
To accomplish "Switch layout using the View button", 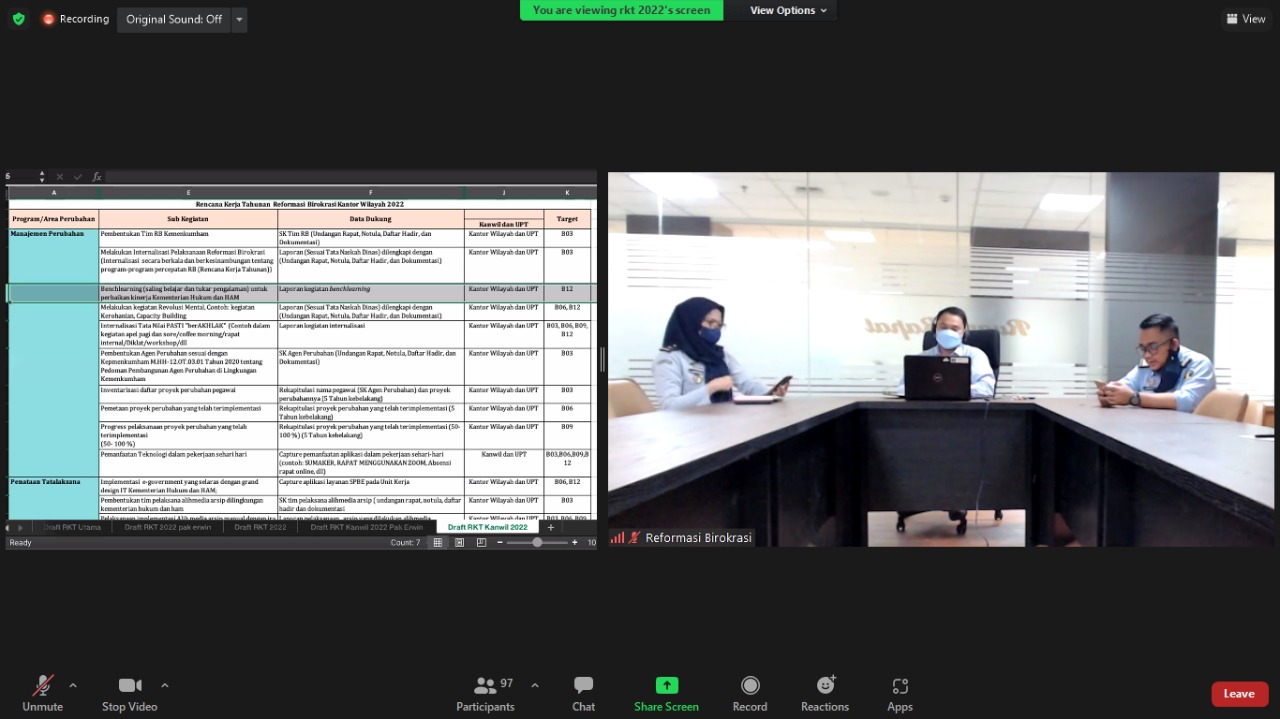I will coord(1246,19).
